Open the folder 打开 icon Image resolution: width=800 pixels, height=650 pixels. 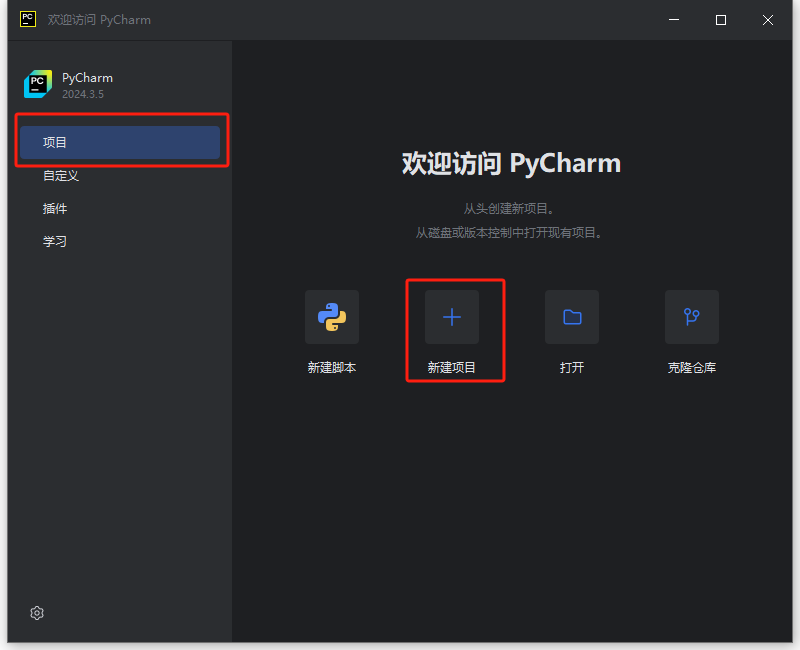pyautogui.click(x=571, y=317)
